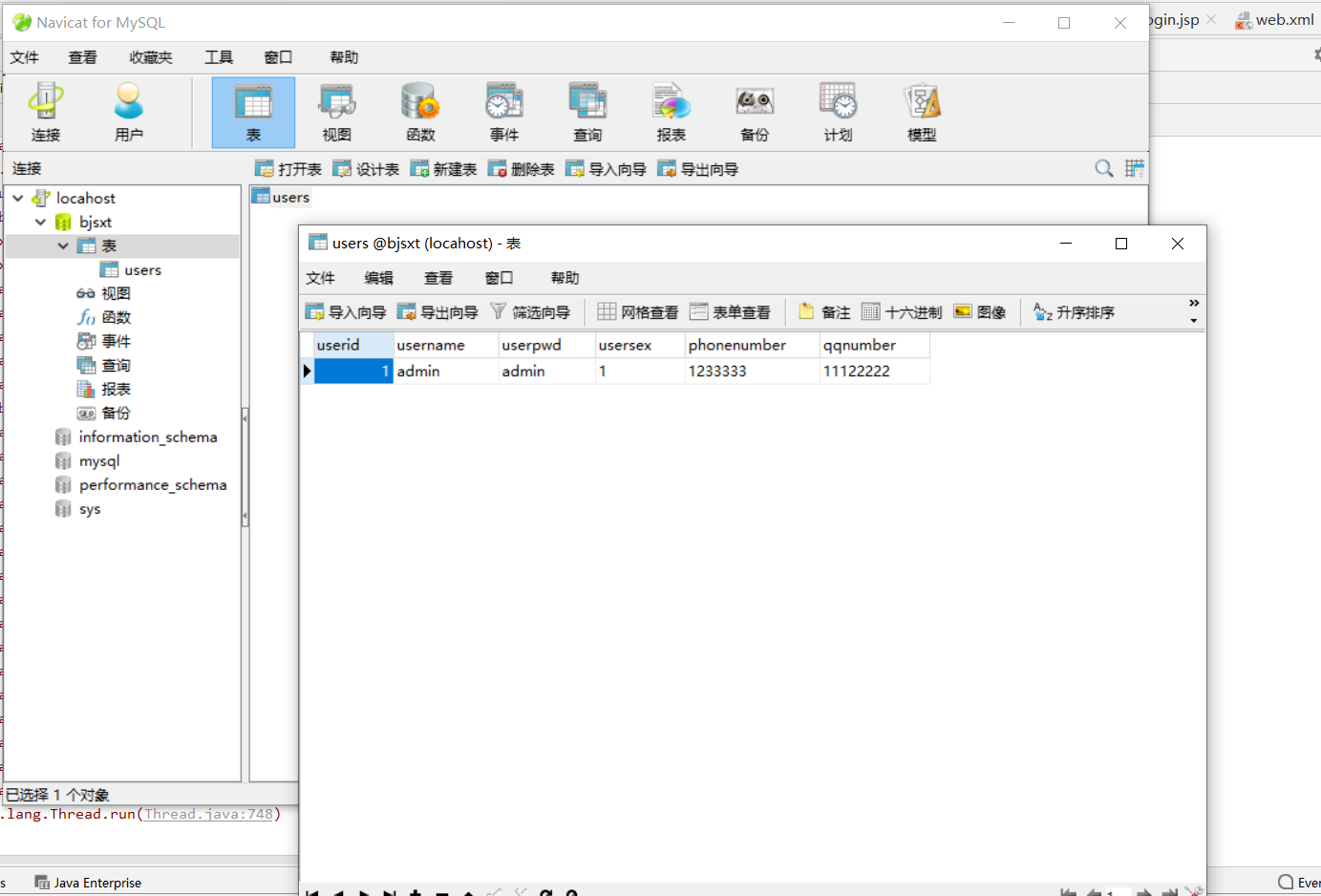
Task: Click the Thread.java:748 link in console
Action: click(209, 814)
